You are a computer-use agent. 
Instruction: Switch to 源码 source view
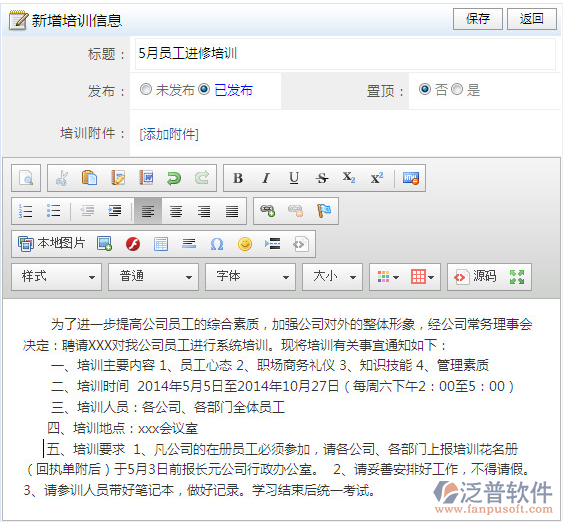coord(476,277)
